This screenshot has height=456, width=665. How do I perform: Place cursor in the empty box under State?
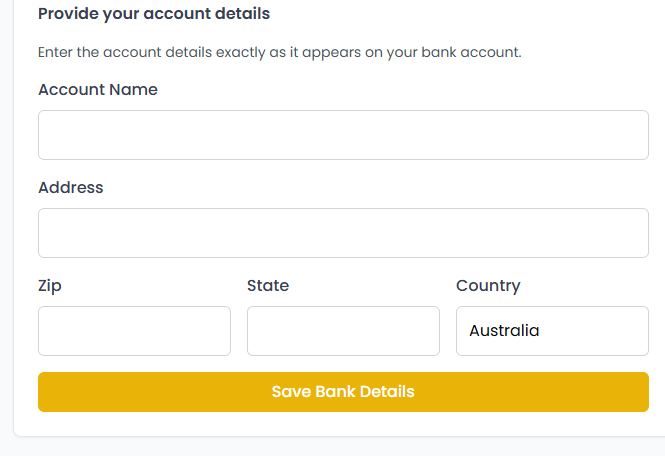(x=343, y=331)
